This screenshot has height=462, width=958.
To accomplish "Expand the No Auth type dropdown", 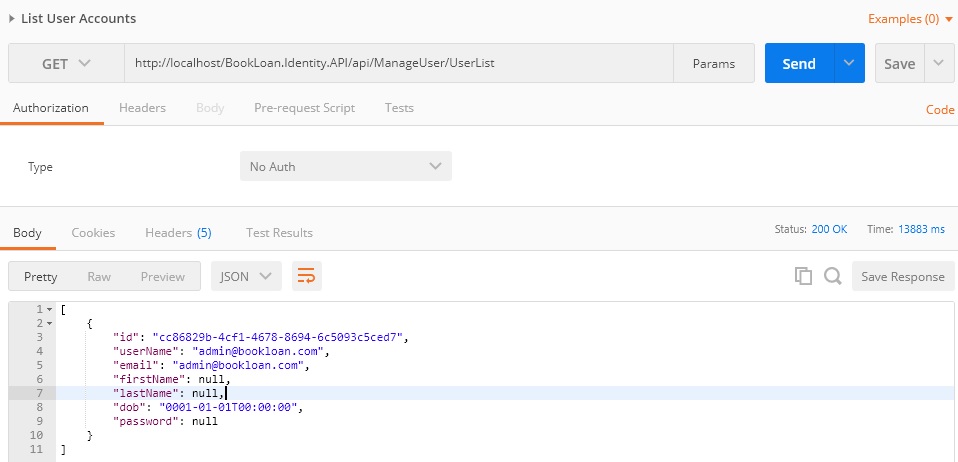I will pyautogui.click(x=346, y=166).
